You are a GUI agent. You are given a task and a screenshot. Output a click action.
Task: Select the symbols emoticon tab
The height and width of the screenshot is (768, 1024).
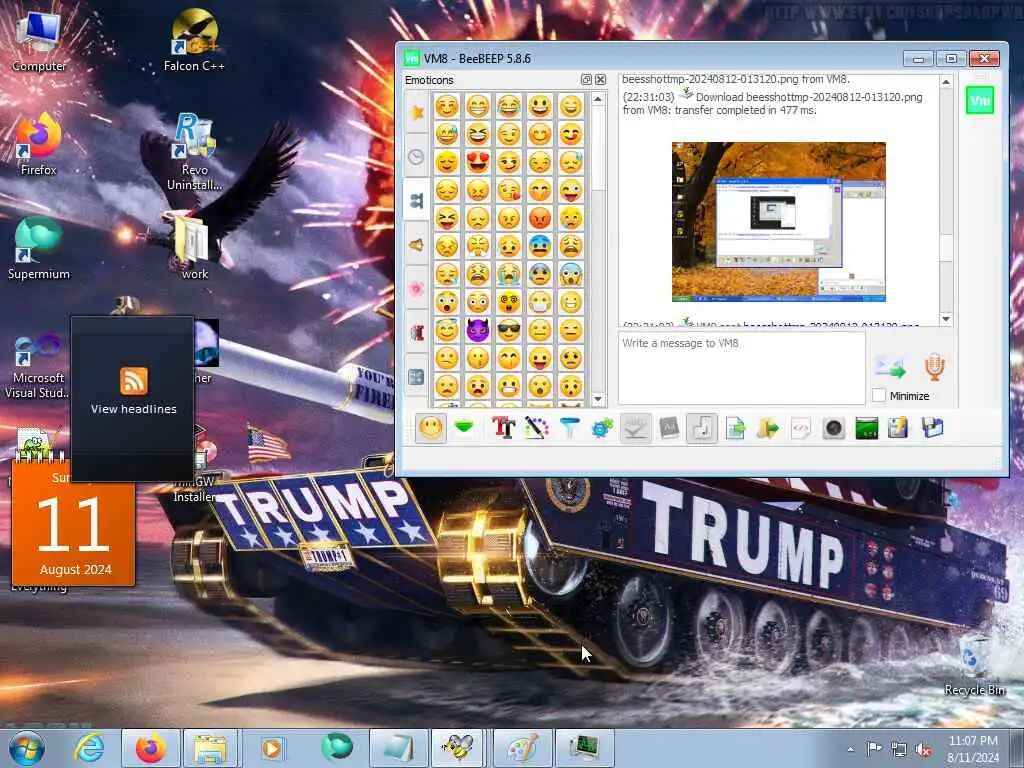point(417,377)
